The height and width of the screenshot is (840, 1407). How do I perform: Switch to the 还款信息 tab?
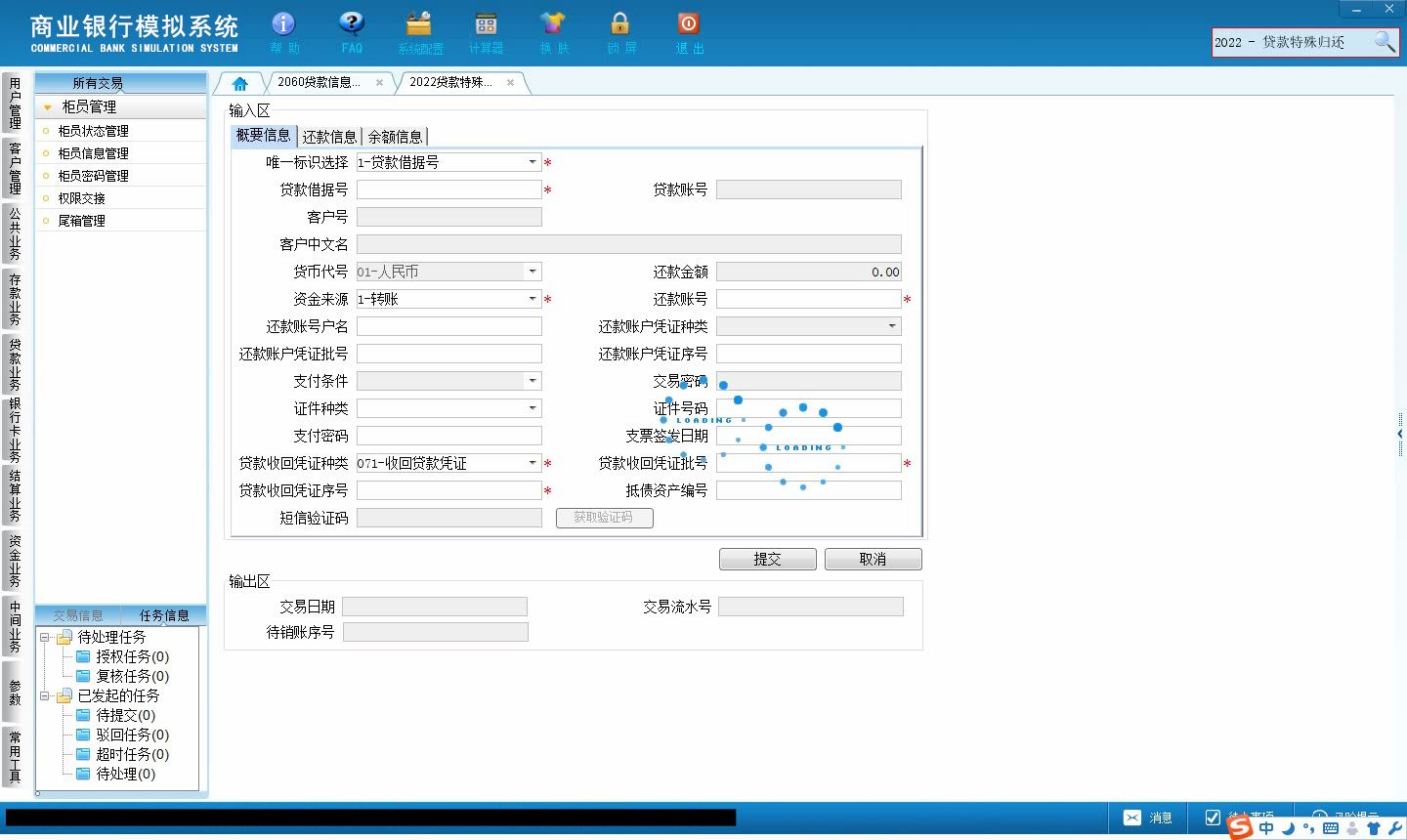(329, 137)
